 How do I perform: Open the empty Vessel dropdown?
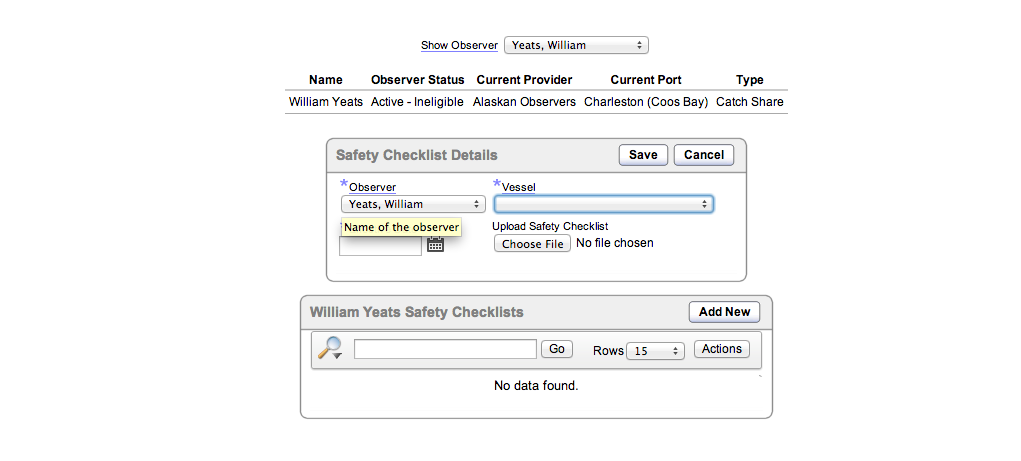point(603,204)
